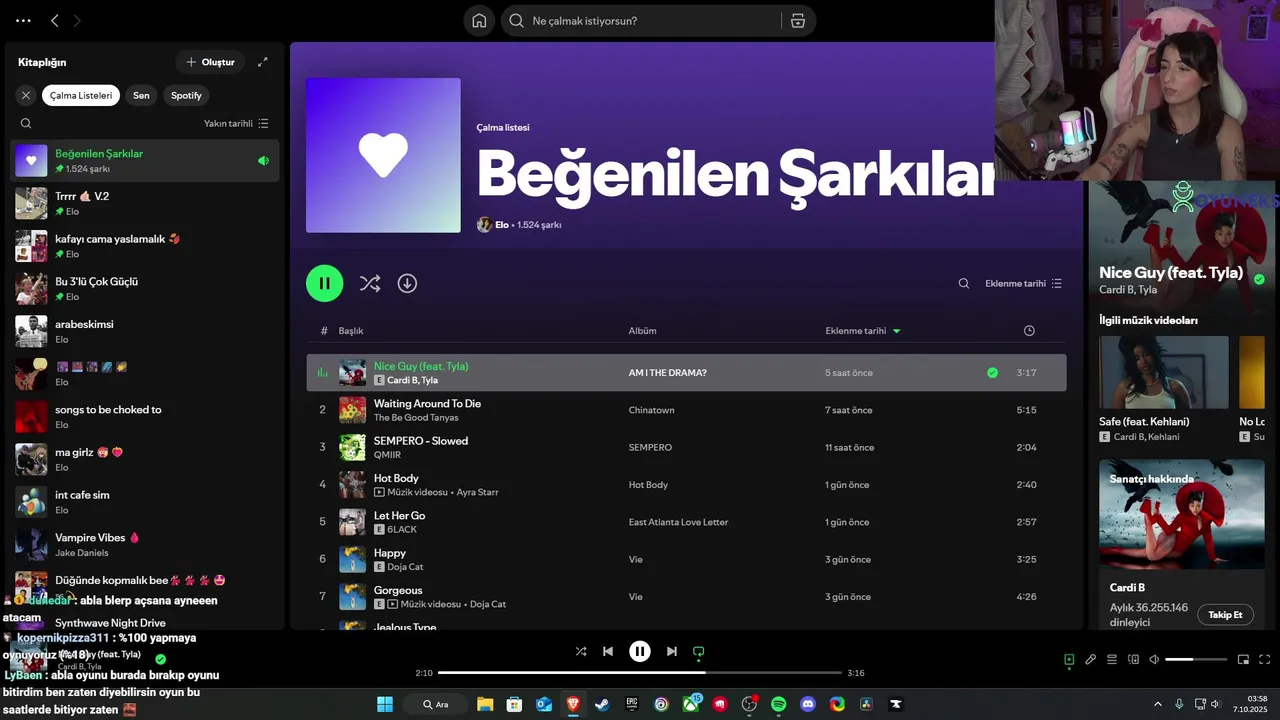Screen dimensions: 1280x720
Task: Search within the playlist tracks
Action: click(964, 284)
